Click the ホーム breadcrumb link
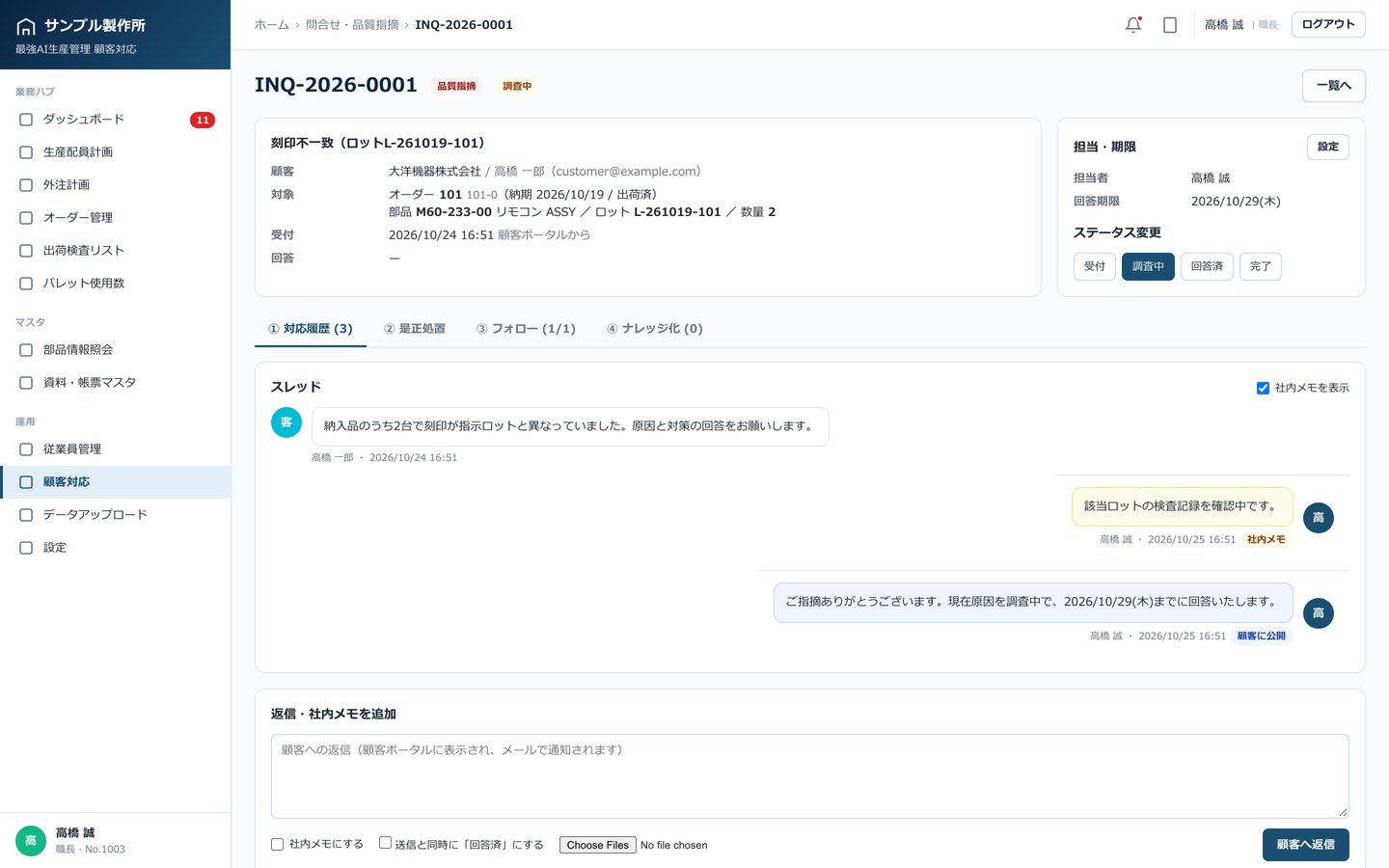The image size is (1389, 868). 272,25
